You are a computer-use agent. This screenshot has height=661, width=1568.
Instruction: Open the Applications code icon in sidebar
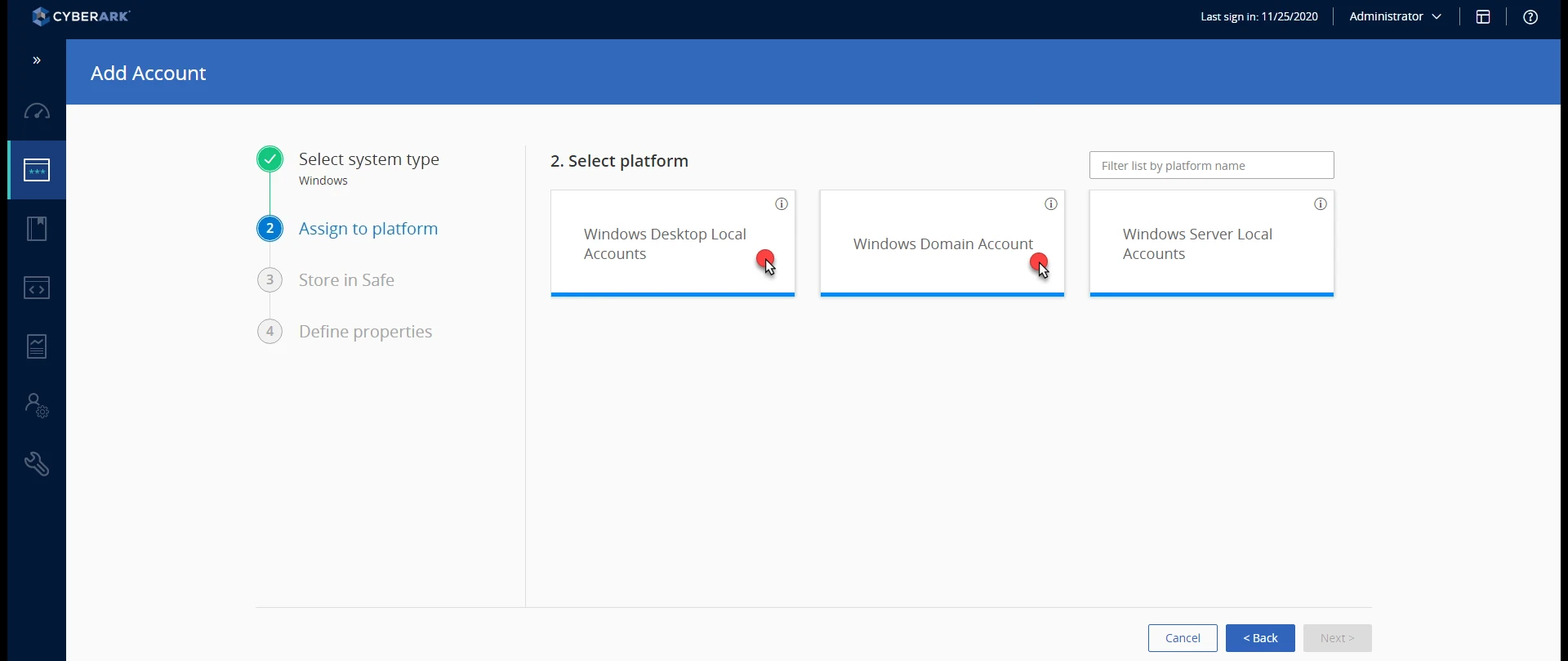tap(37, 288)
